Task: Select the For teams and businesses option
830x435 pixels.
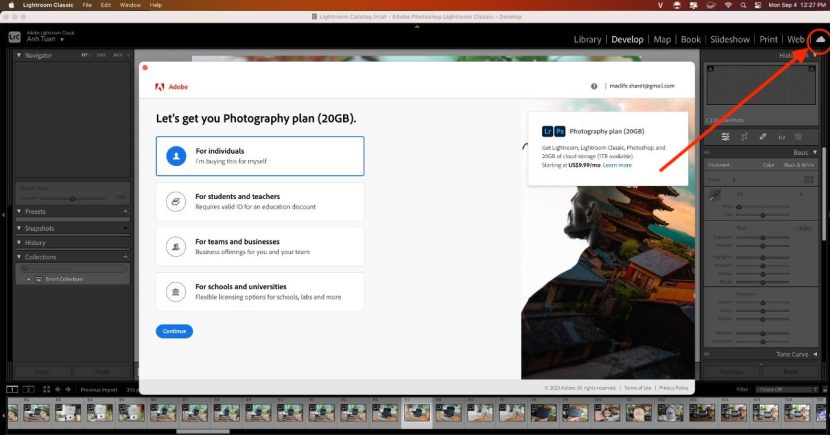Action: point(260,247)
